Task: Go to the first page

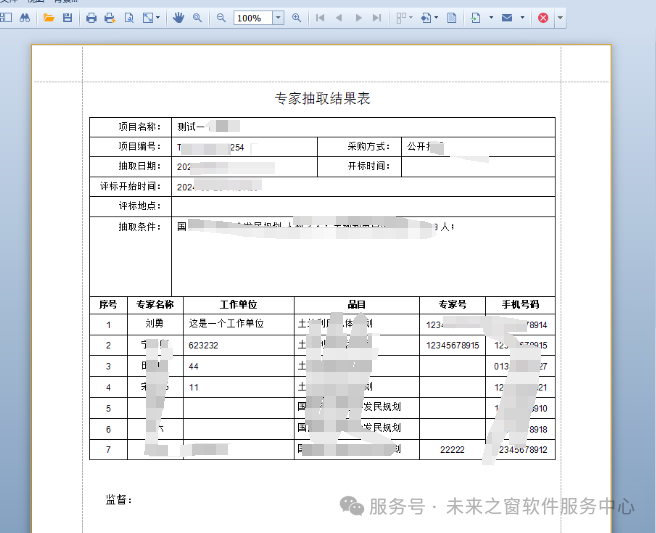Action: [320, 18]
